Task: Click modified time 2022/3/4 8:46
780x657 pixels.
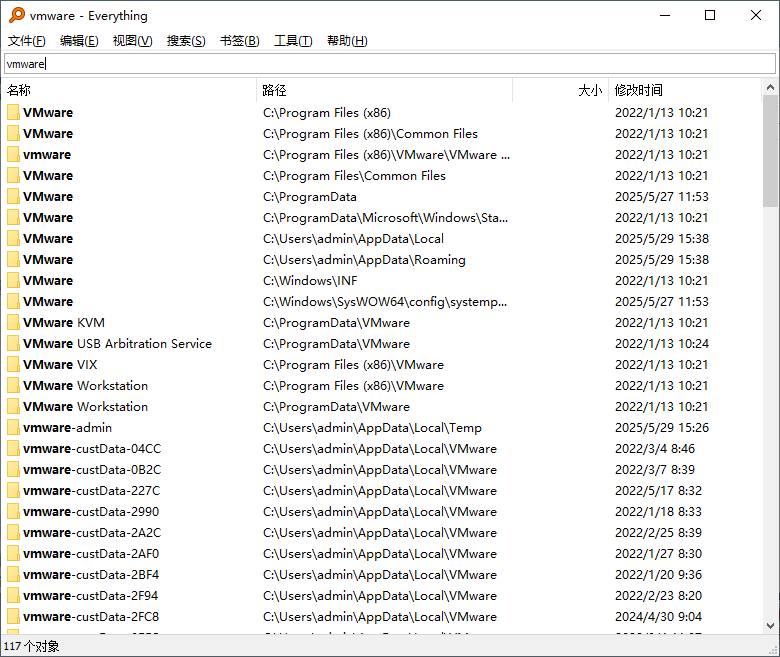Action: tap(655, 449)
